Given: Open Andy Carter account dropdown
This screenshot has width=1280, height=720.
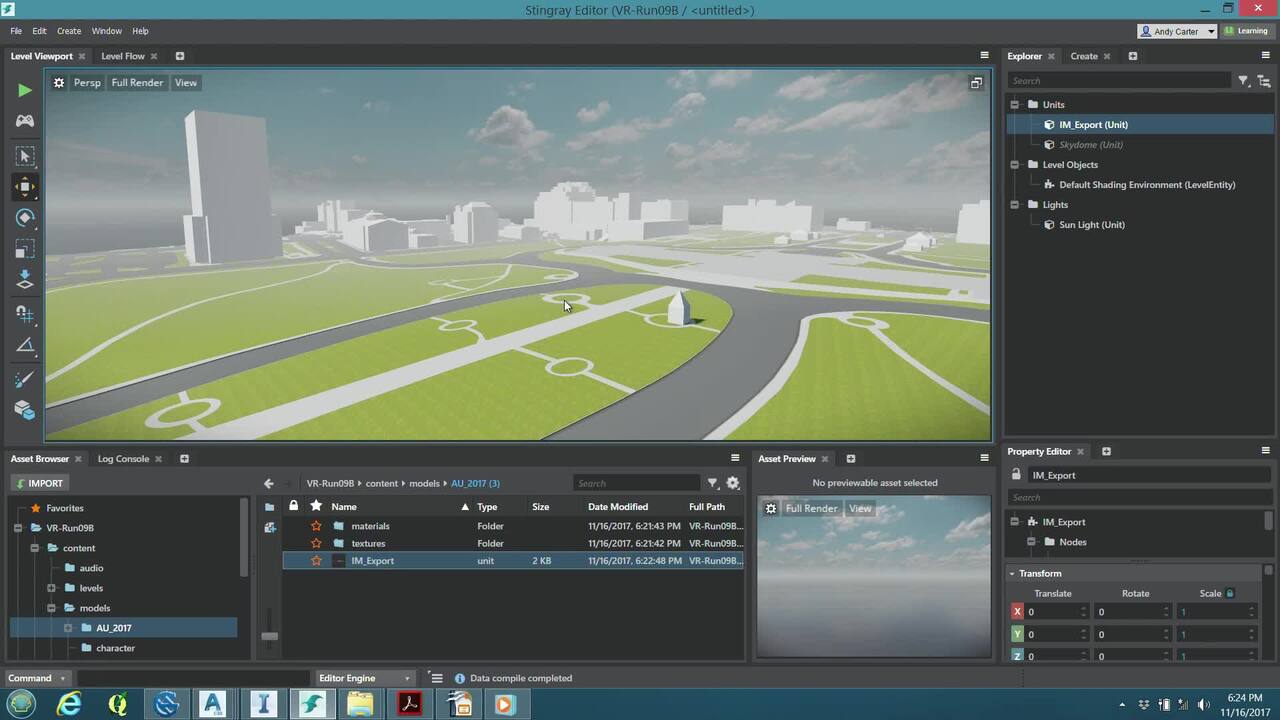Looking at the screenshot, I should pos(1177,31).
